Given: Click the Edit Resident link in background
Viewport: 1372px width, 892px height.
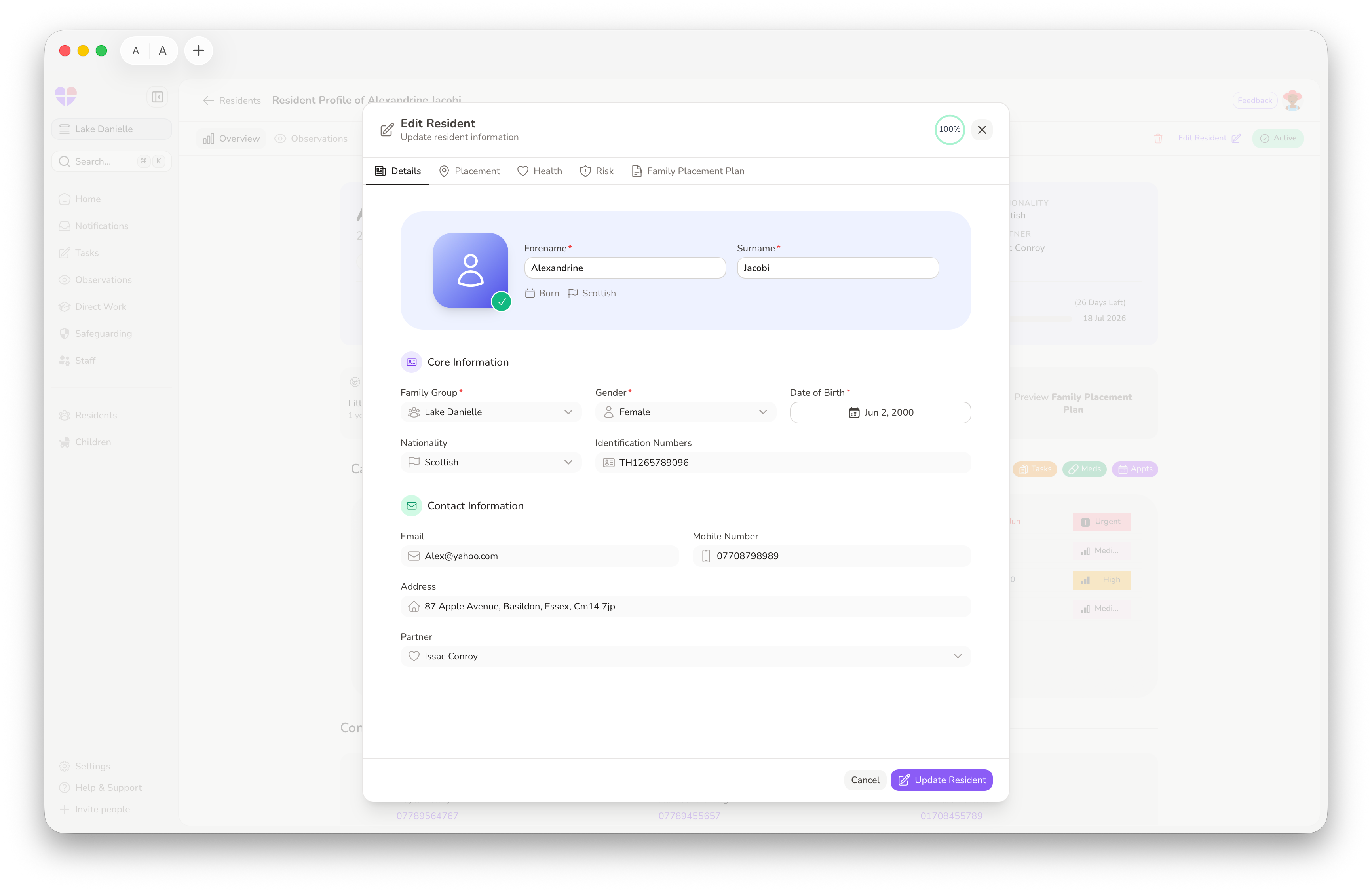Looking at the screenshot, I should click(1209, 138).
